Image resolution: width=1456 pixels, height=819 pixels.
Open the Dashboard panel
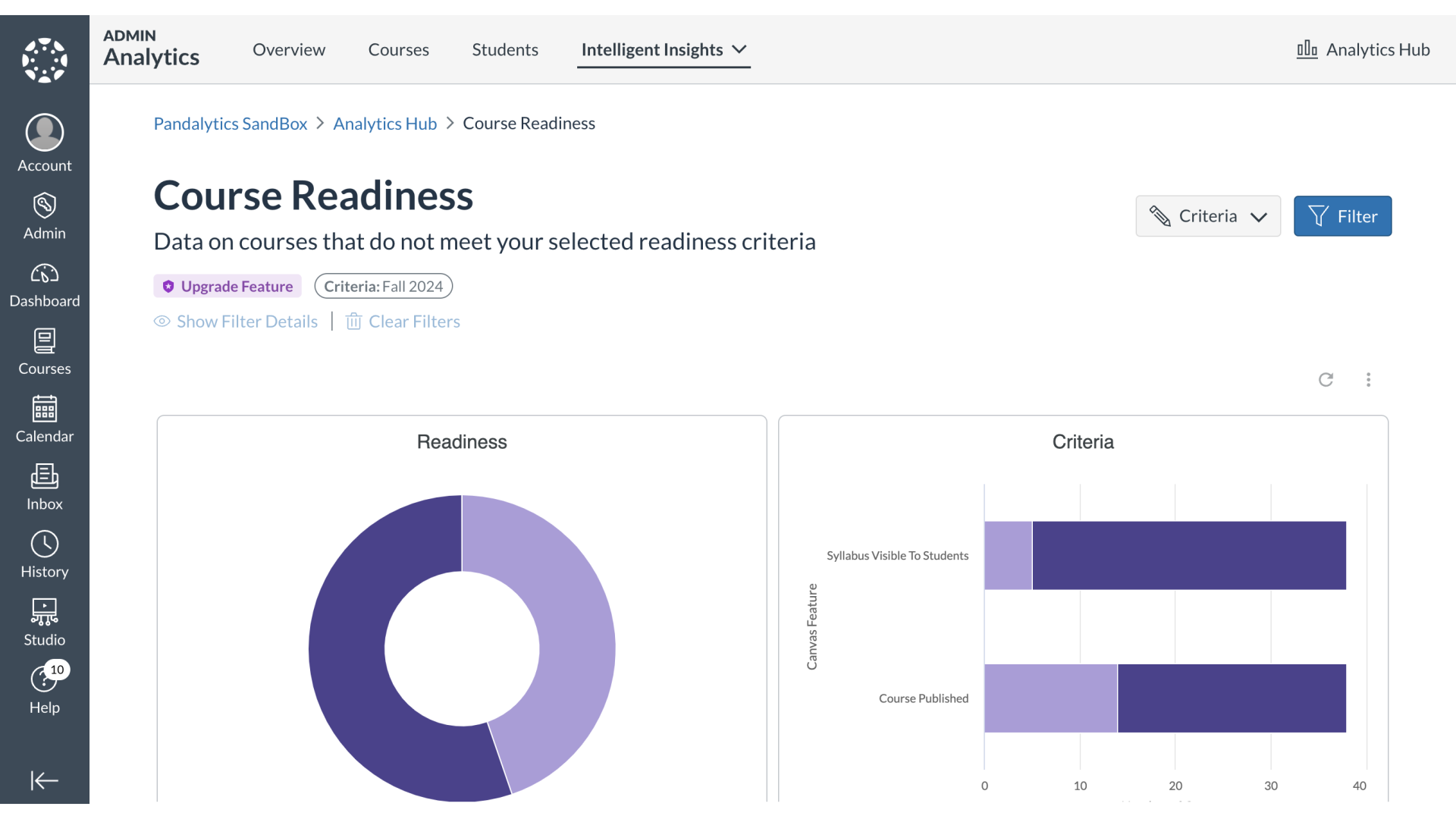(44, 284)
